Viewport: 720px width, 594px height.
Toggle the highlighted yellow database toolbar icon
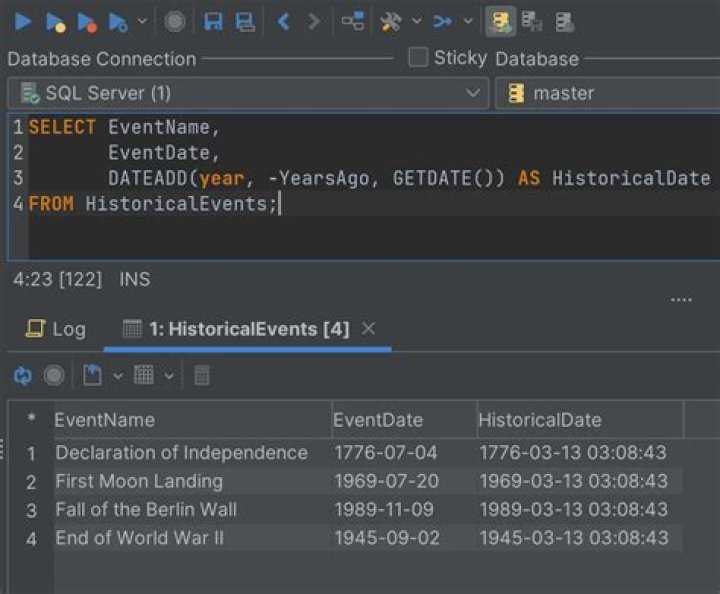501,22
